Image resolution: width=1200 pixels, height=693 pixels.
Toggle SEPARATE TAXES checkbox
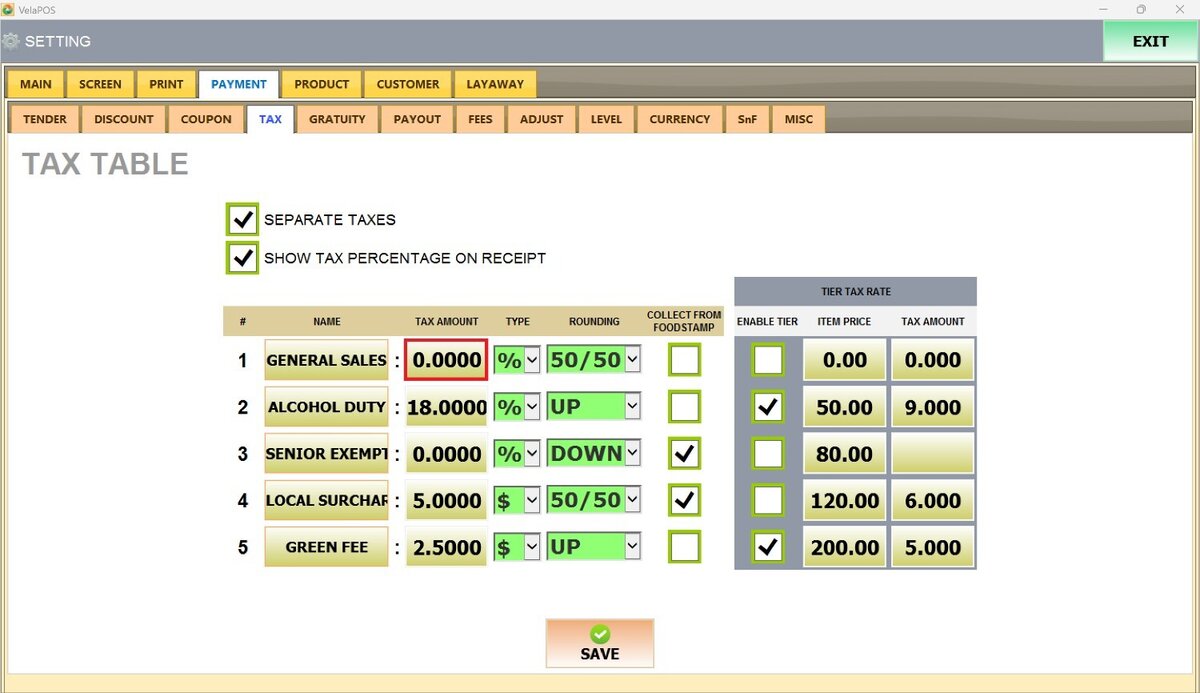pyautogui.click(x=242, y=219)
